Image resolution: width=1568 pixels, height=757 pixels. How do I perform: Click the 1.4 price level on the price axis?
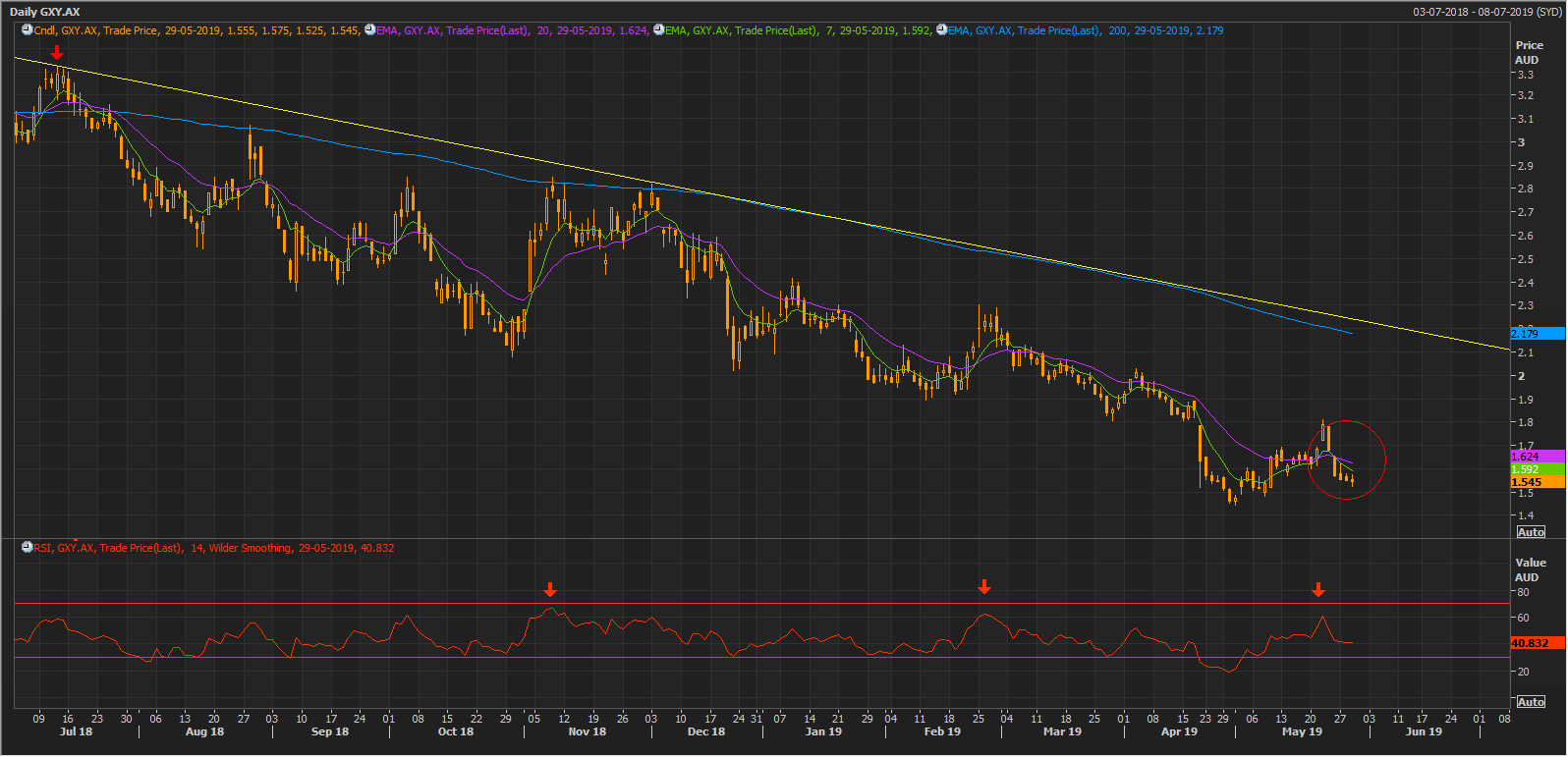pyautogui.click(x=1525, y=515)
